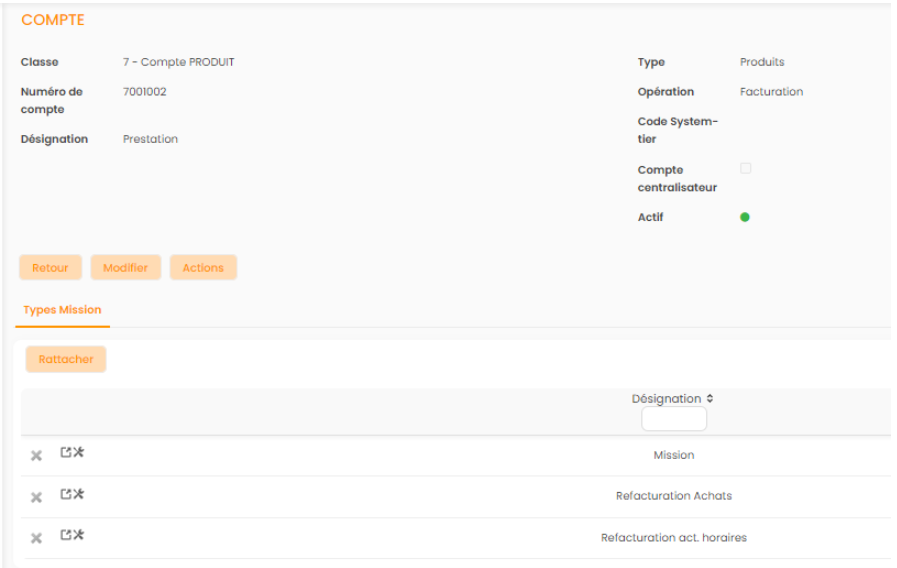This screenshot has height=568, width=897.
Task: Switch to the Types Mission tab
Action: [62, 310]
